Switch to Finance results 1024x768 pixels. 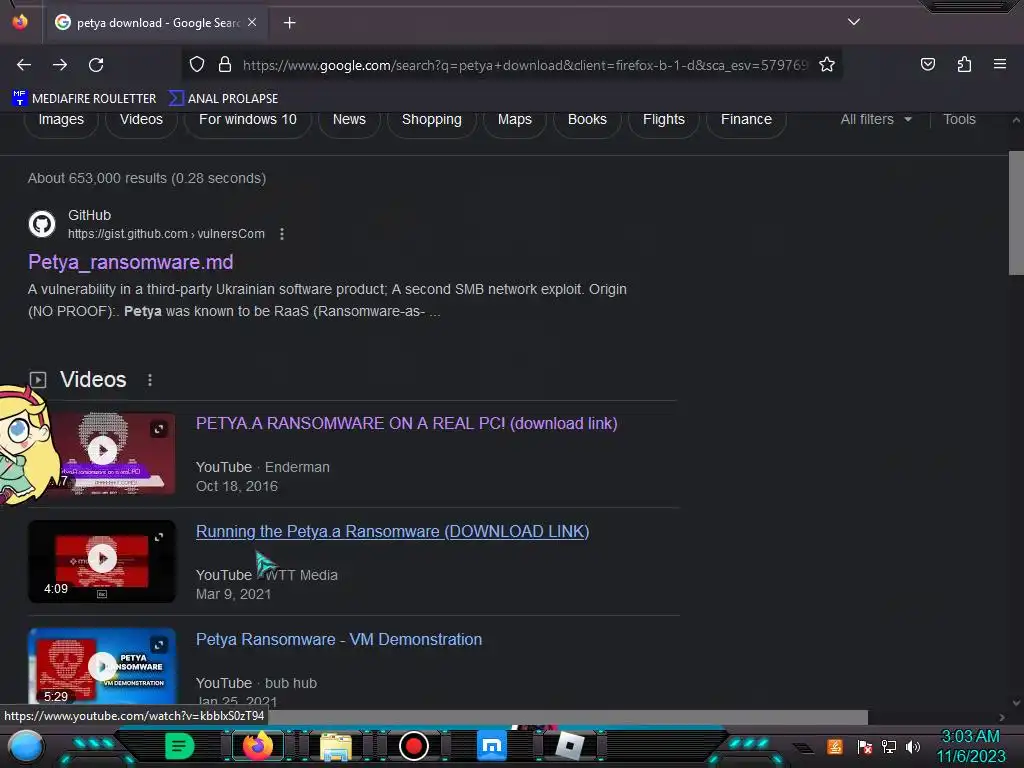pyautogui.click(x=746, y=120)
